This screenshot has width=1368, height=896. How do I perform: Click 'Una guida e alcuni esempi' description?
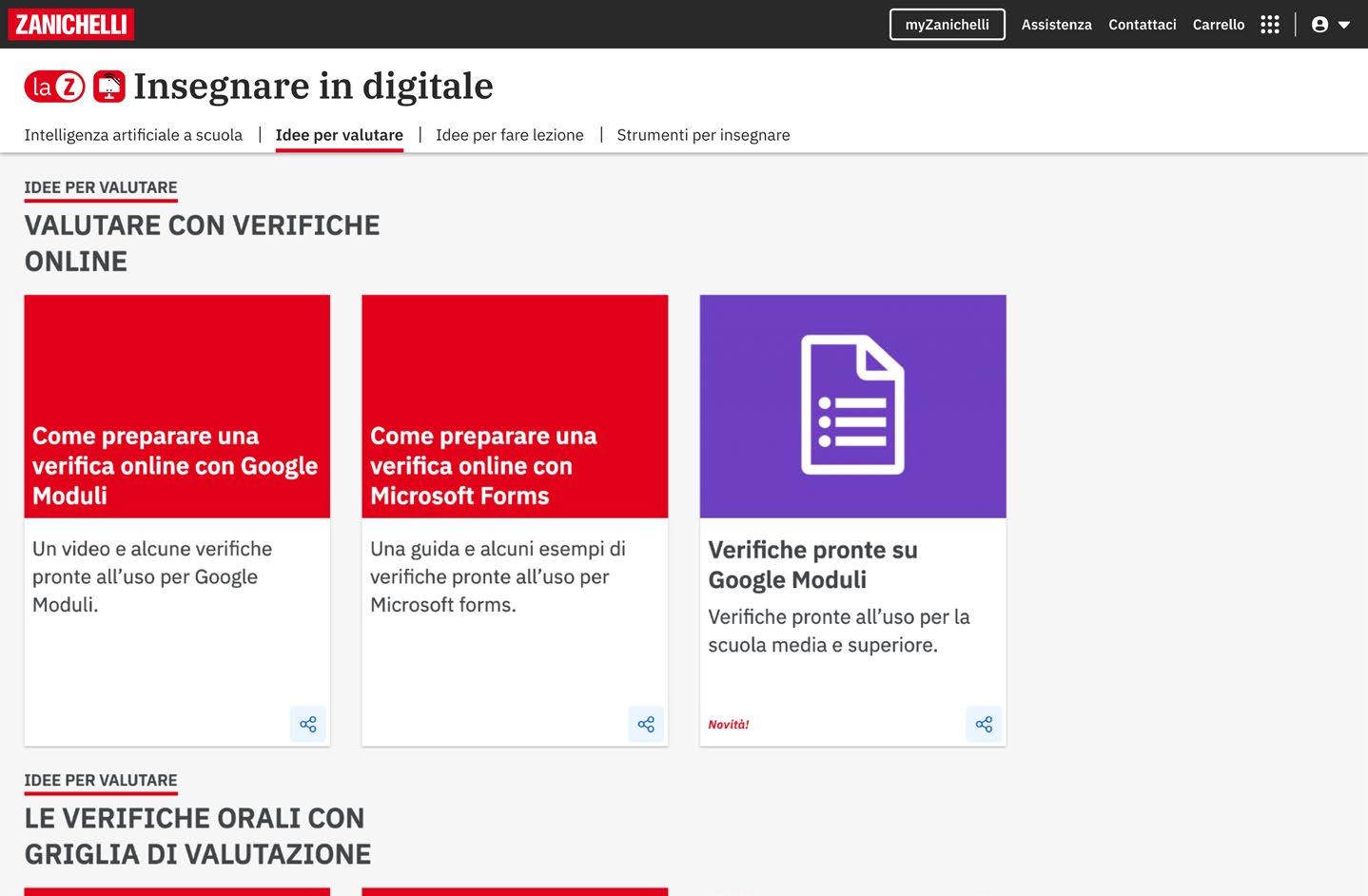pyautogui.click(x=498, y=576)
